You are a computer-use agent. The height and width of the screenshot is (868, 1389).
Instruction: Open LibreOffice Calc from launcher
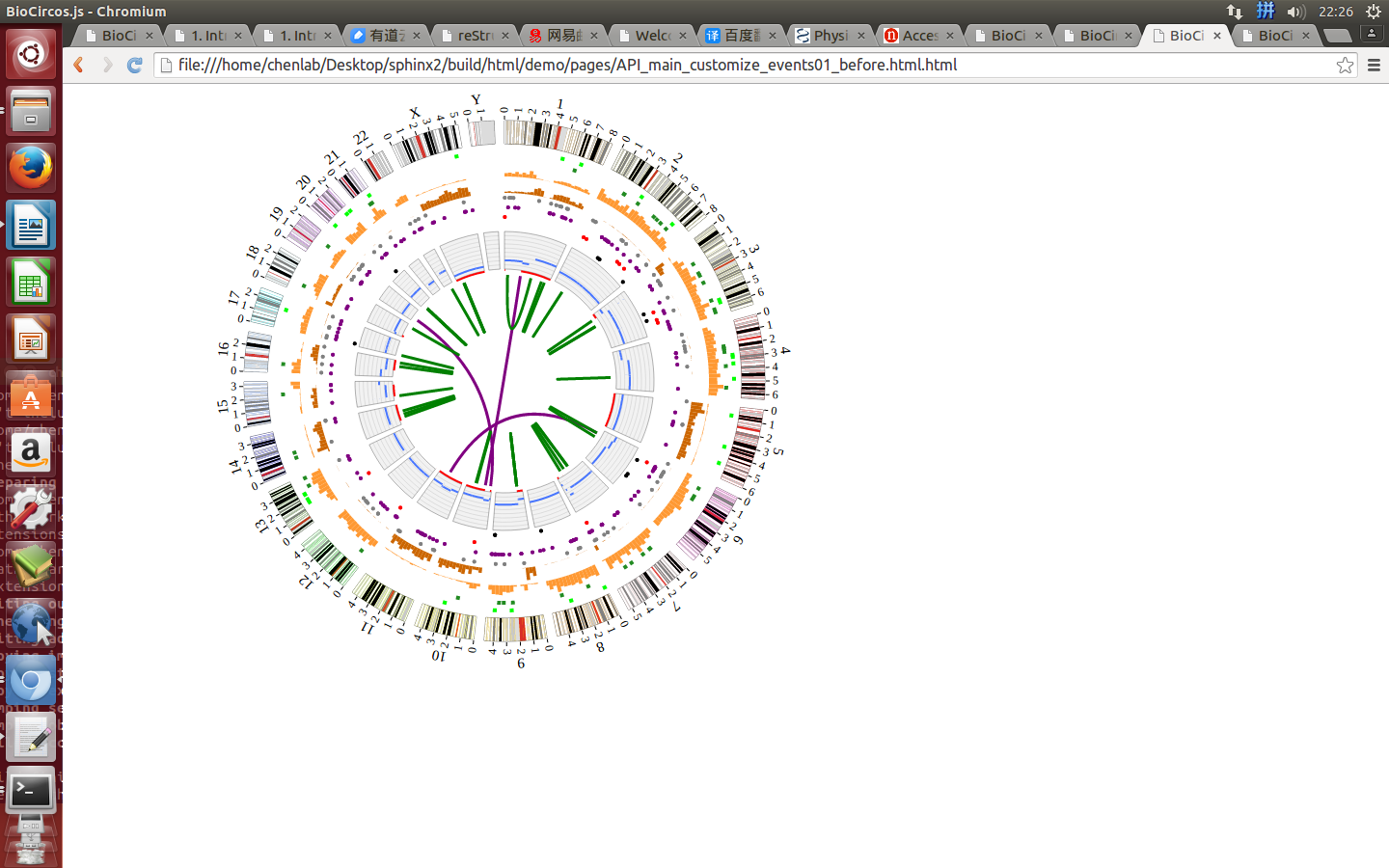(31, 283)
